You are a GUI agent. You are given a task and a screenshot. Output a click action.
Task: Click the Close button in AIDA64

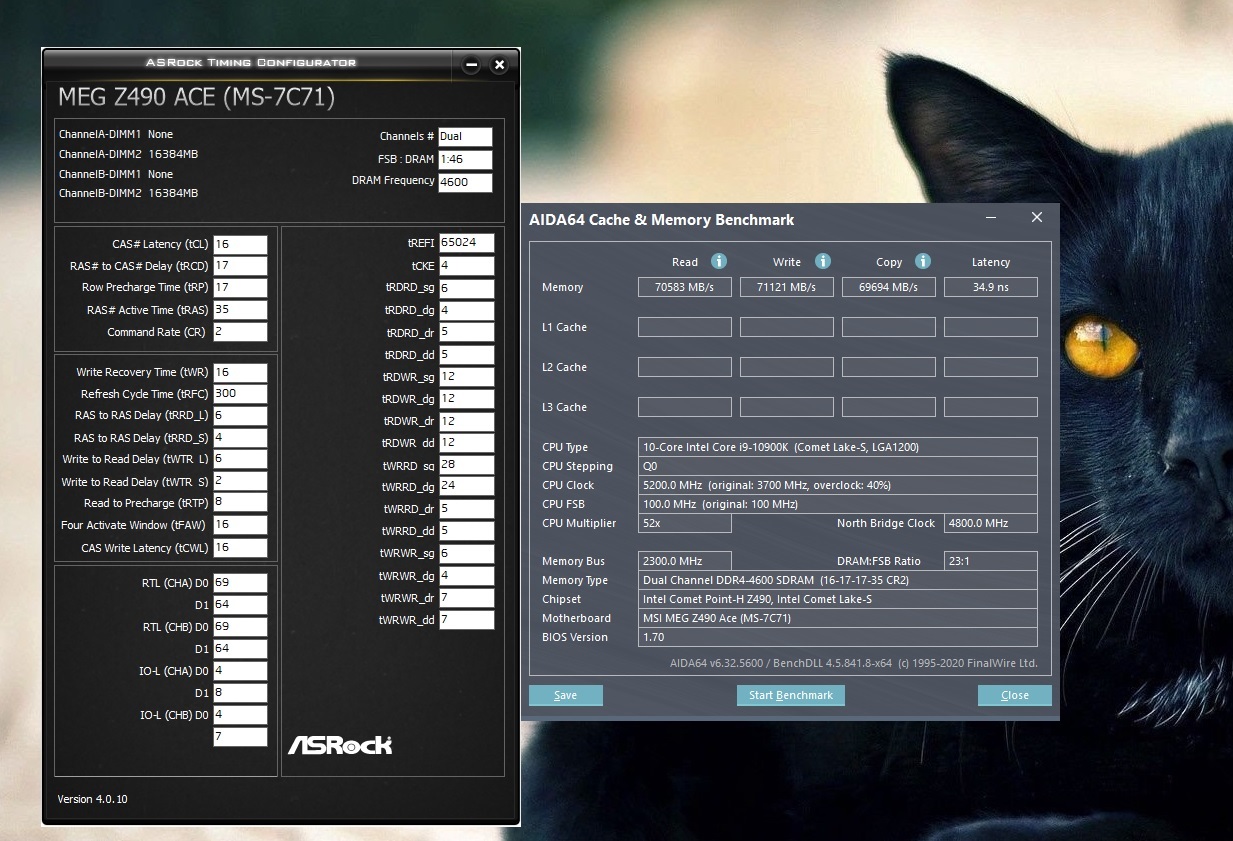1015,695
